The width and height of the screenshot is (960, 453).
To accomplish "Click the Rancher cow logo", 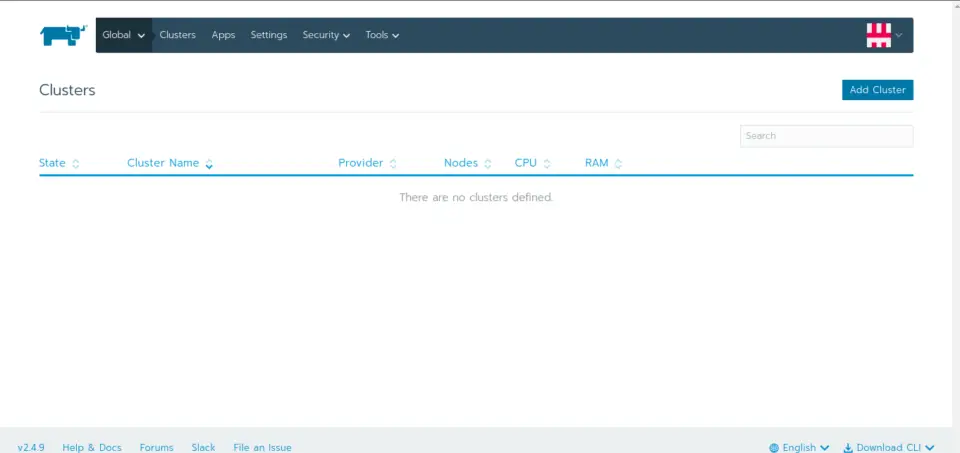I will pos(62,36).
